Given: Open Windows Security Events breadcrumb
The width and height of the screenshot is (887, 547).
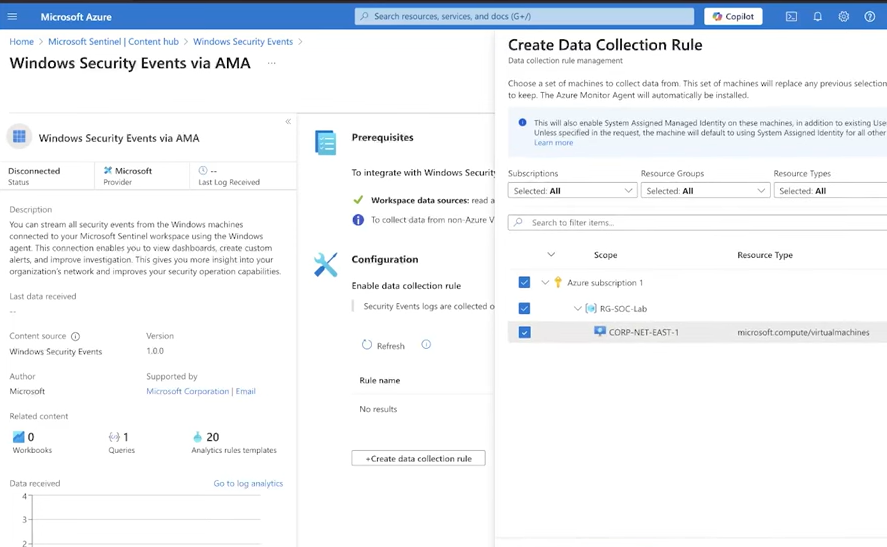Looking at the screenshot, I should click(x=243, y=42).
